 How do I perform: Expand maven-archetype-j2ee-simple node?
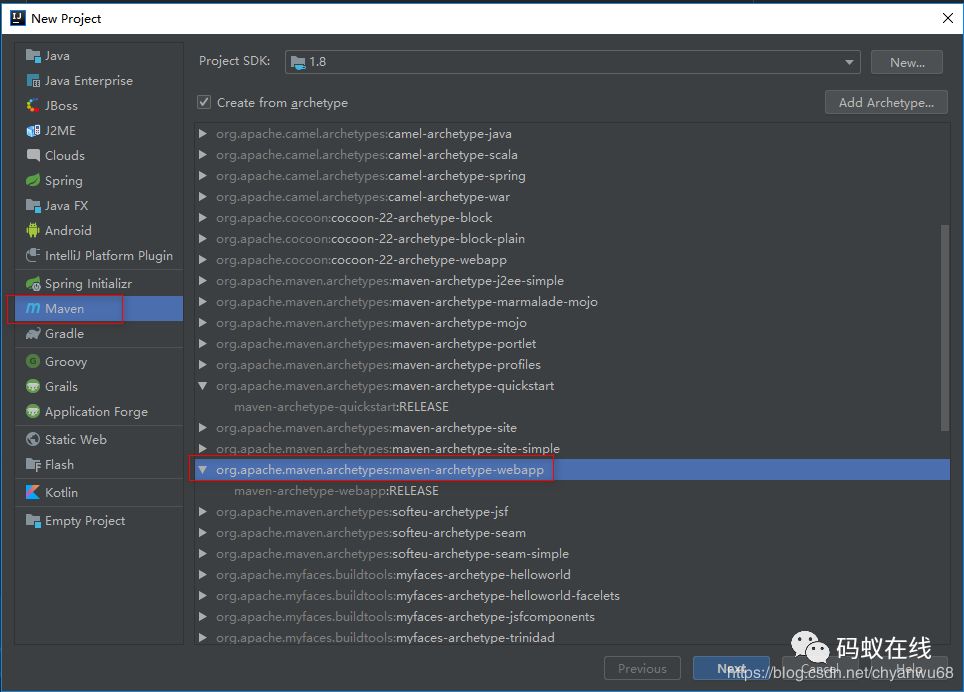(202, 281)
